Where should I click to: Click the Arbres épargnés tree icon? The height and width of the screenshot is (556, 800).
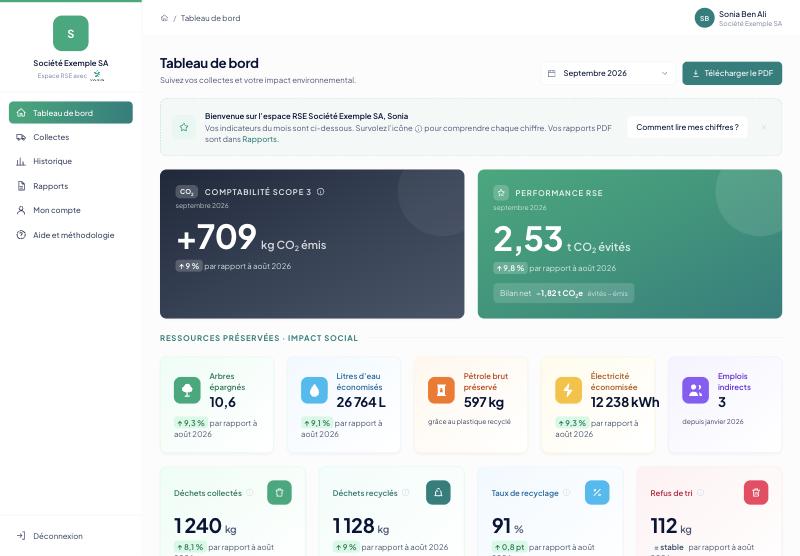[x=187, y=390]
